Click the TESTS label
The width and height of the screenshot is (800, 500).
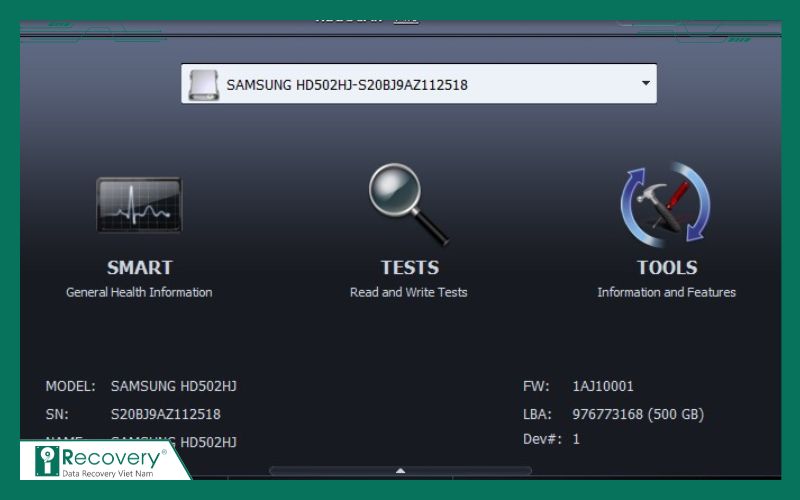click(x=410, y=267)
